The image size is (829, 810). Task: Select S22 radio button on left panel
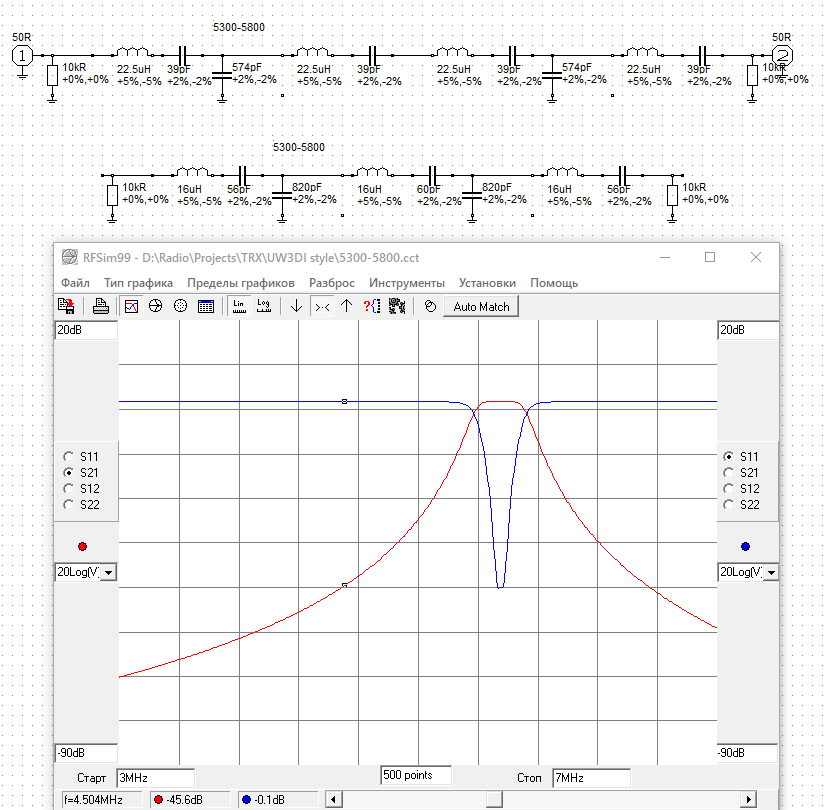(x=68, y=505)
